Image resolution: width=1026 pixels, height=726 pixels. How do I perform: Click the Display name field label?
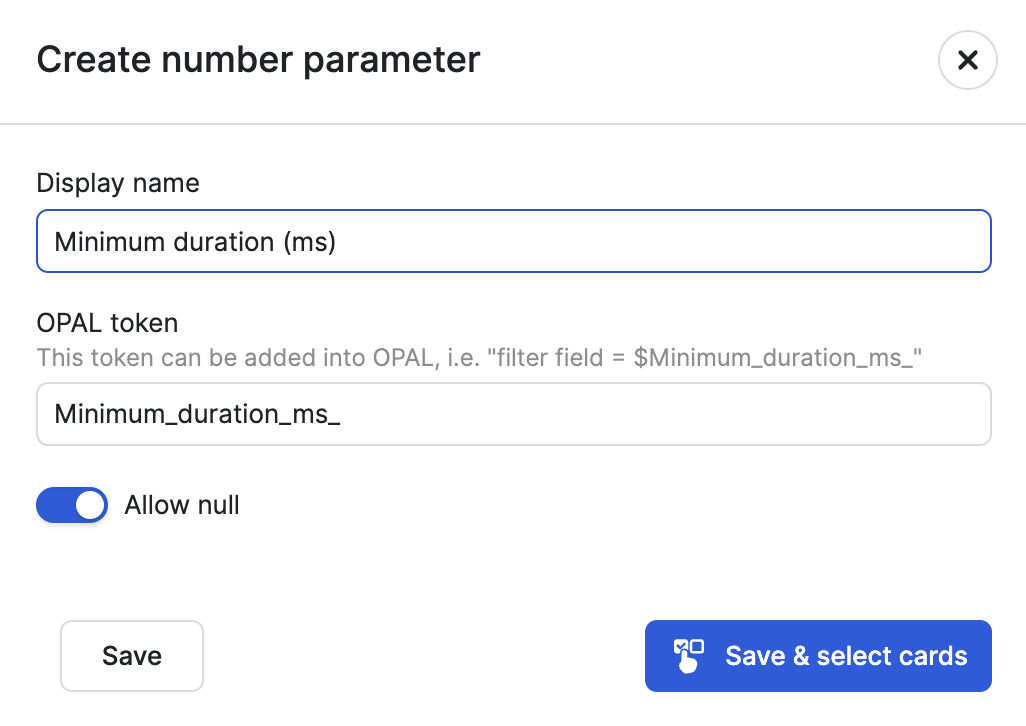click(118, 183)
